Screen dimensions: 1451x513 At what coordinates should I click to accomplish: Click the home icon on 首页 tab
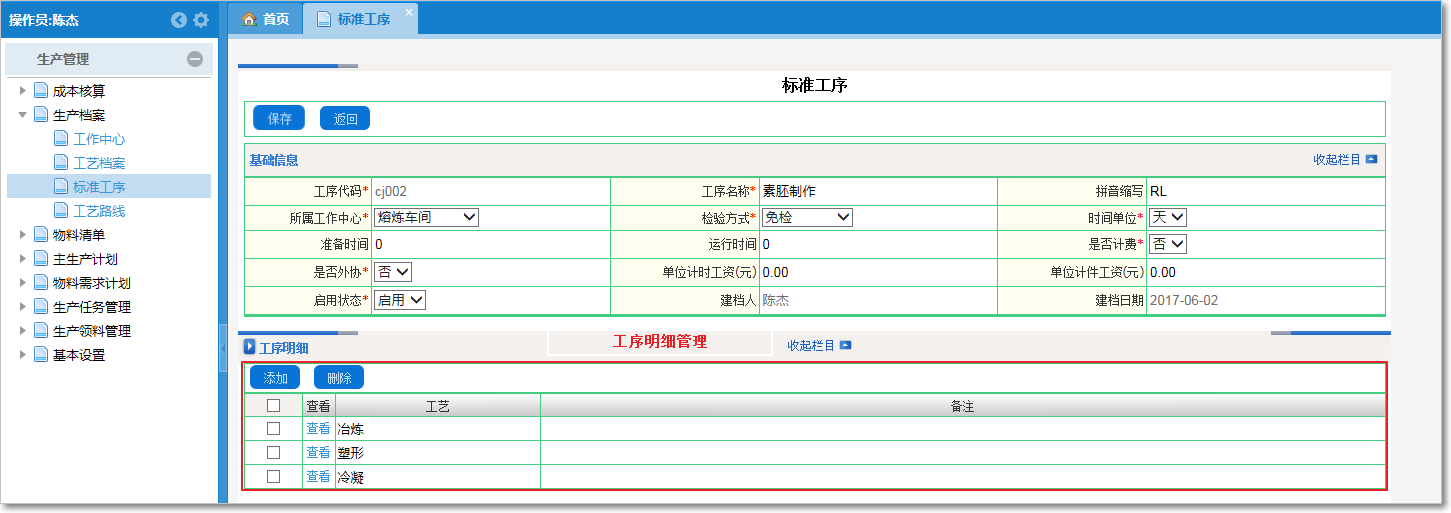click(x=250, y=19)
